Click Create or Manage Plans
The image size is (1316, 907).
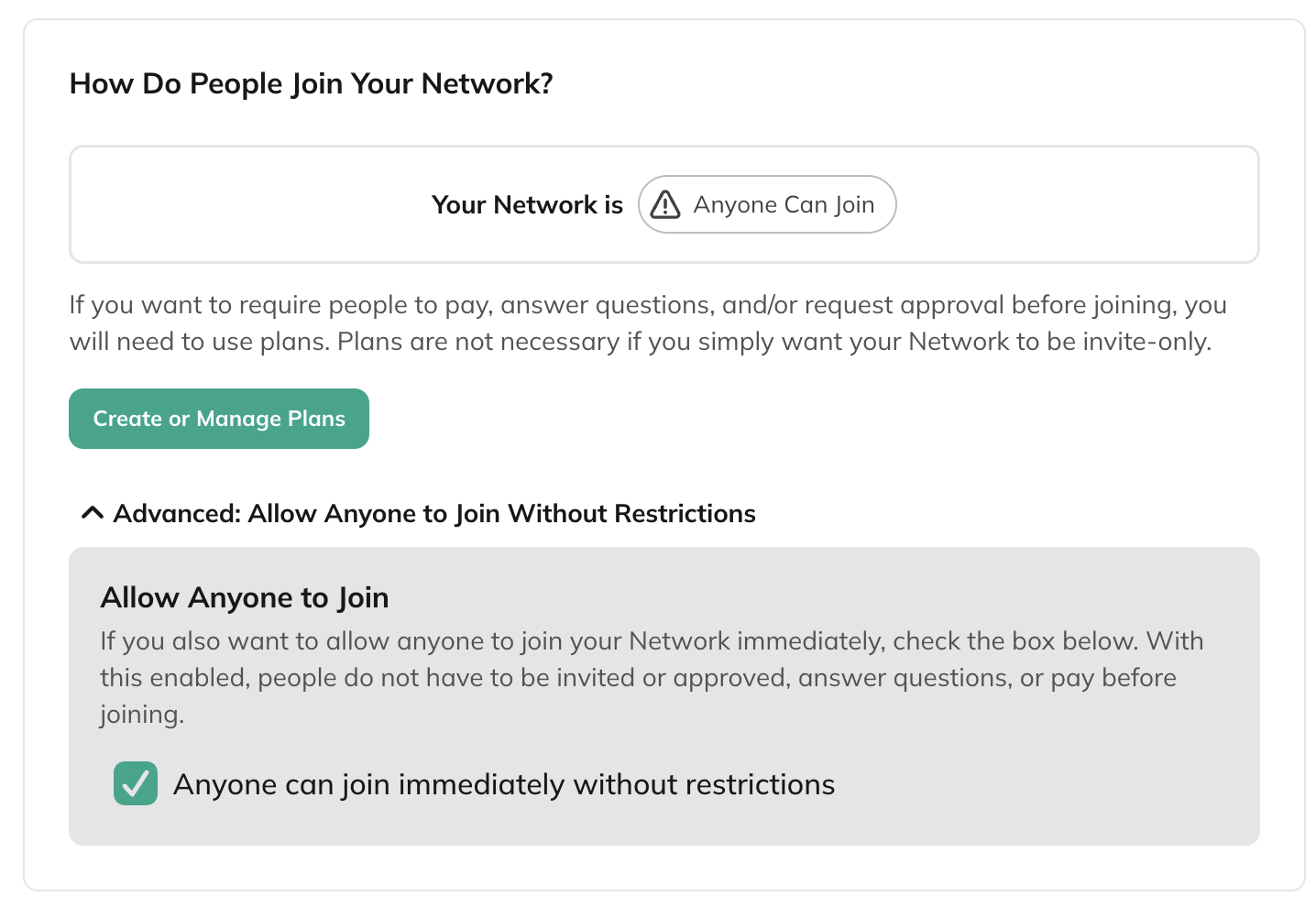[x=218, y=419]
